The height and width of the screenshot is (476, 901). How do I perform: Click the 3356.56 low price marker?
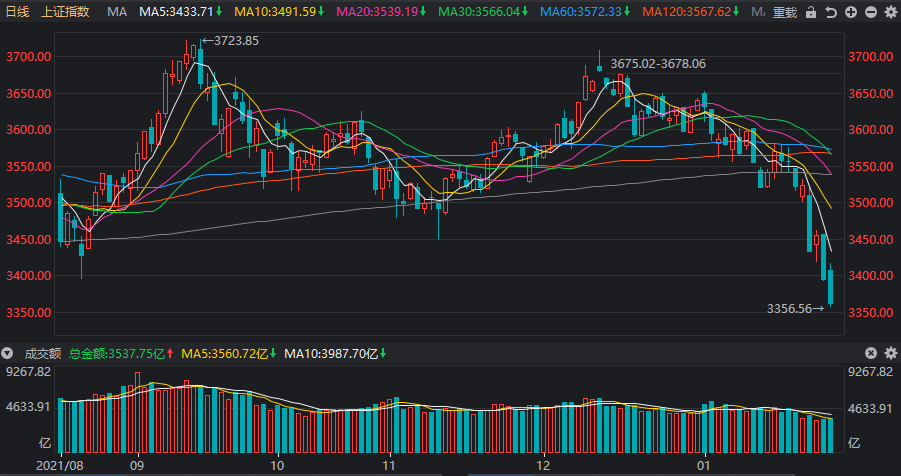pos(795,309)
